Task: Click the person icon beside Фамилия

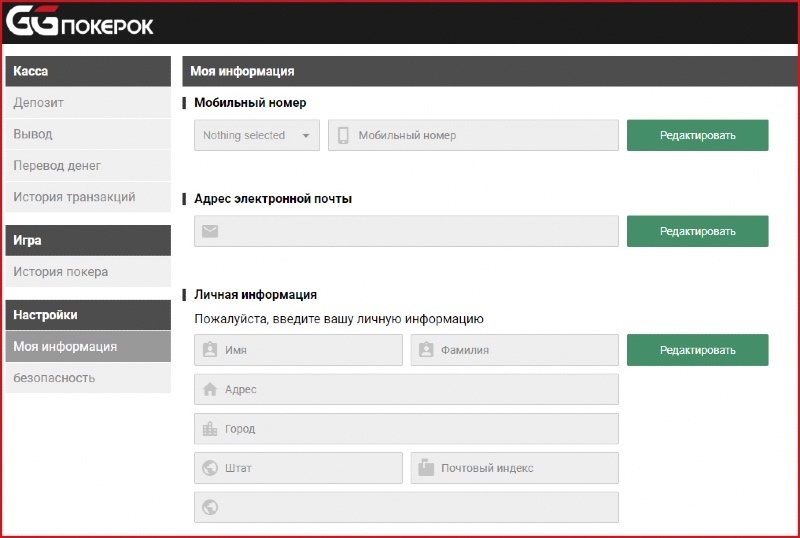Action: tap(426, 350)
